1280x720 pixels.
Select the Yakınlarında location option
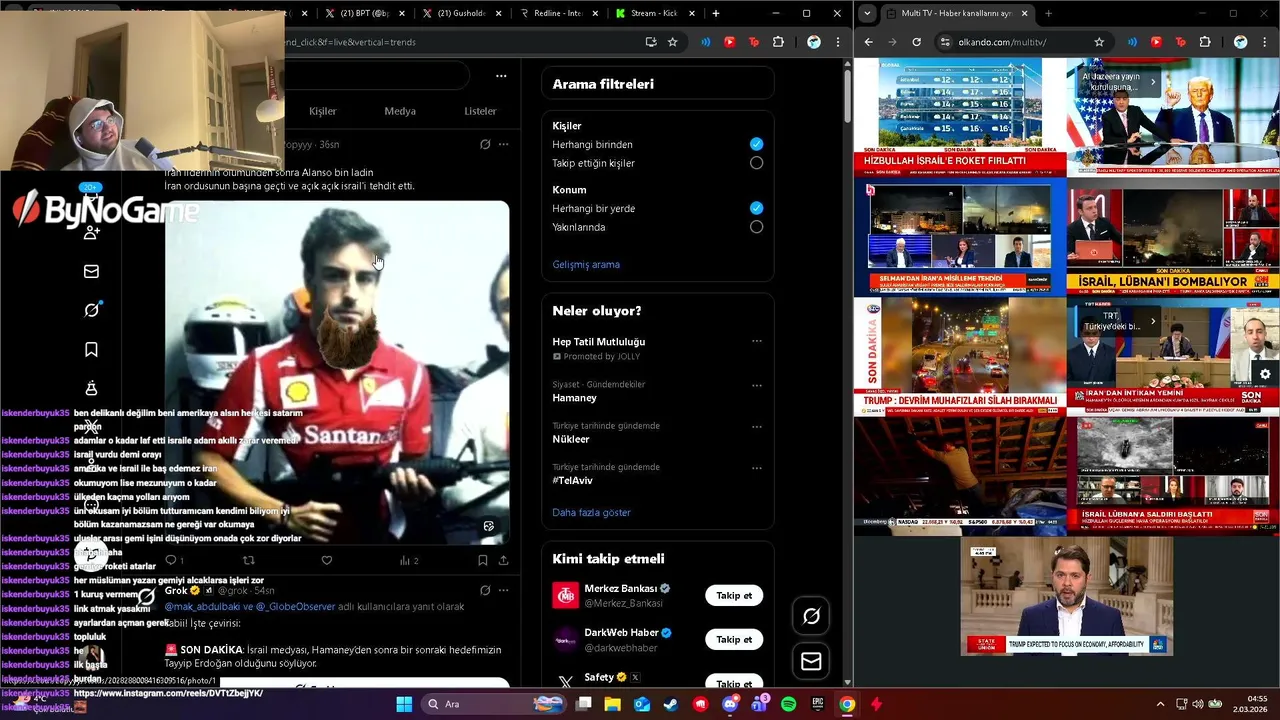[x=756, y=227]
